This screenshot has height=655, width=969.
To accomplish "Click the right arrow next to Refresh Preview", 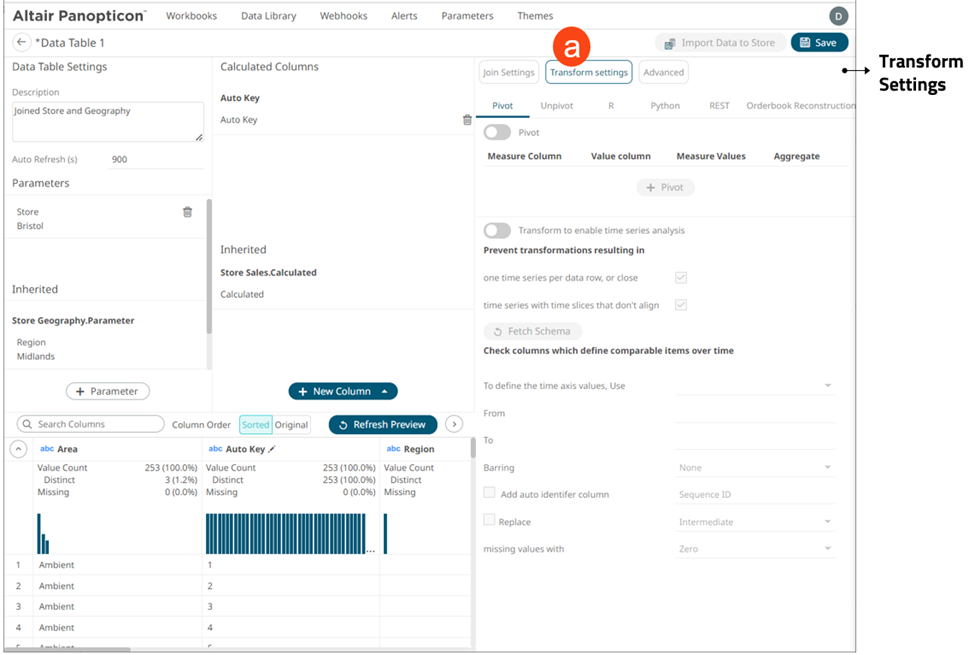I will tap(454, 425).
